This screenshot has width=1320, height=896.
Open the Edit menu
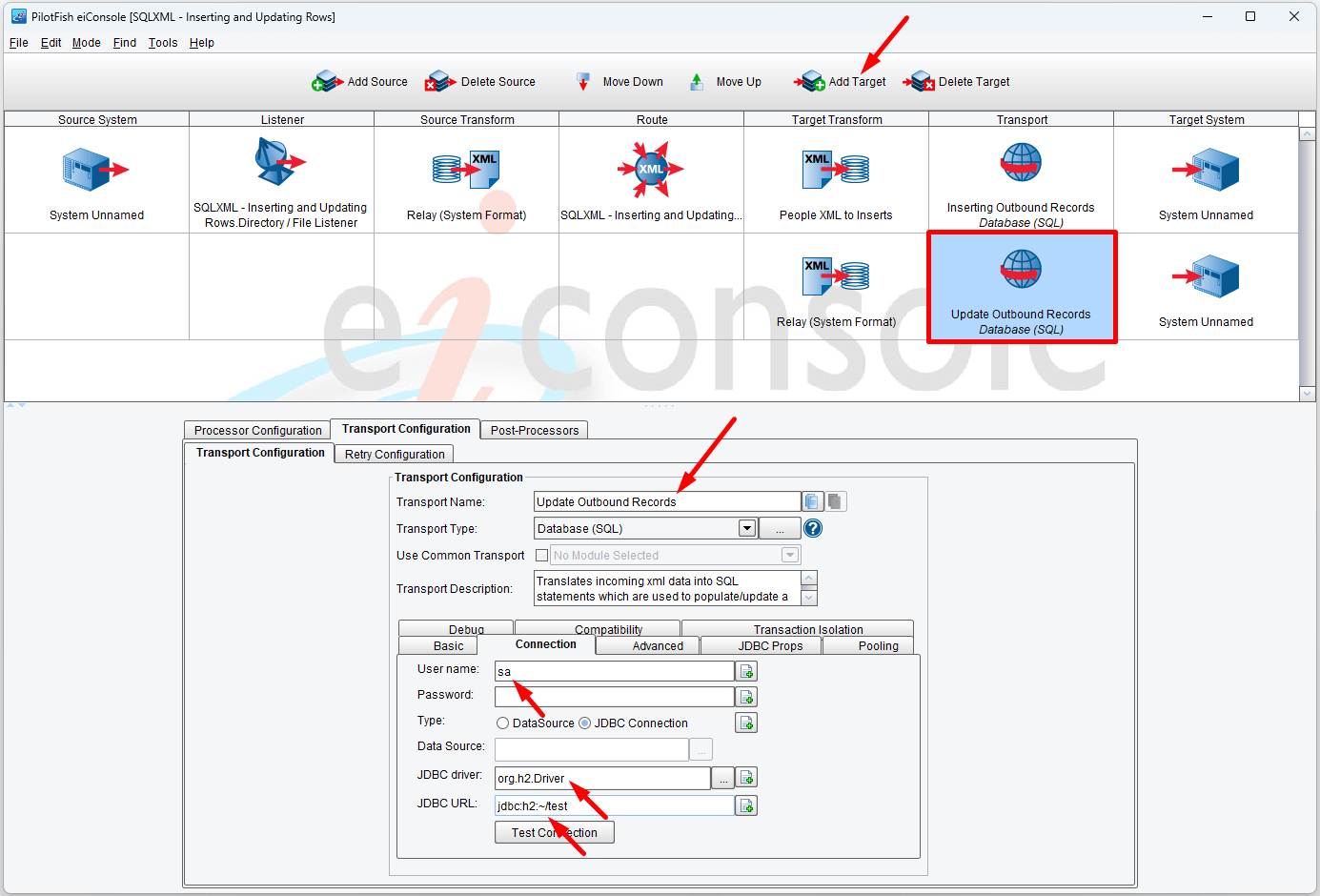pyautogui.click(x=51, y=43)
